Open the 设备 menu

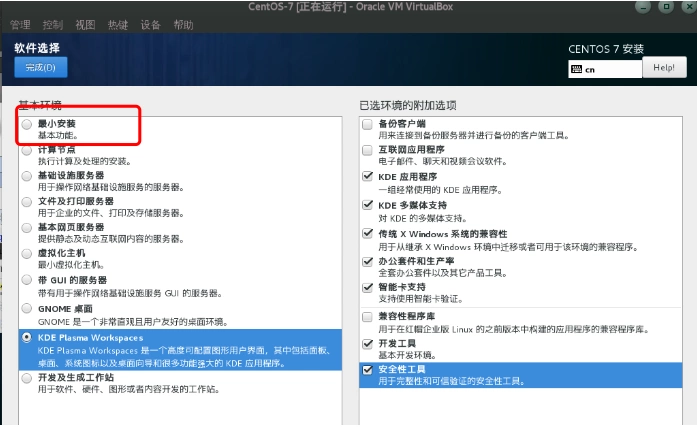click(151, 25)
